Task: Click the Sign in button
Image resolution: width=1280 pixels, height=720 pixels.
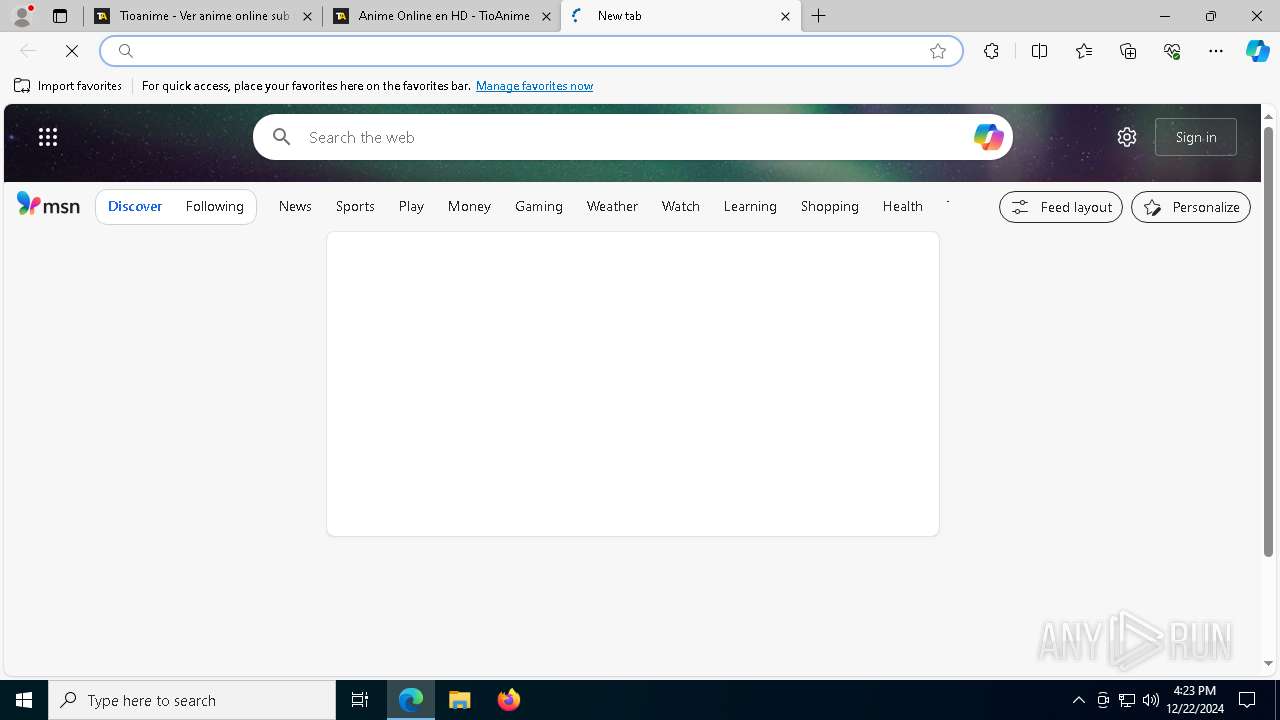Action: pyautogui.click(x=1196, y=137)
